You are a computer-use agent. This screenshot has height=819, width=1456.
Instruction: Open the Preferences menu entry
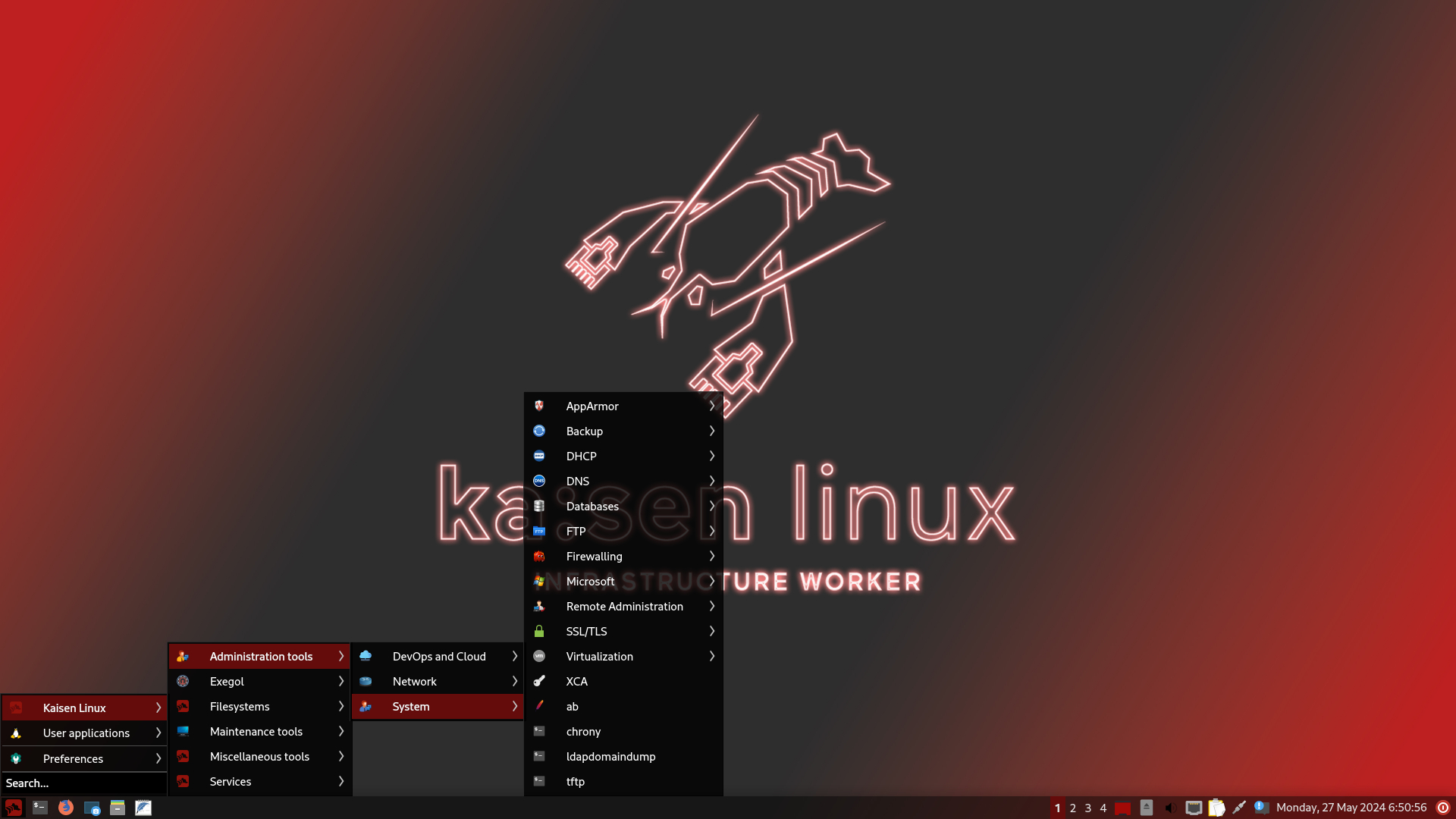[x=84, y=758]
